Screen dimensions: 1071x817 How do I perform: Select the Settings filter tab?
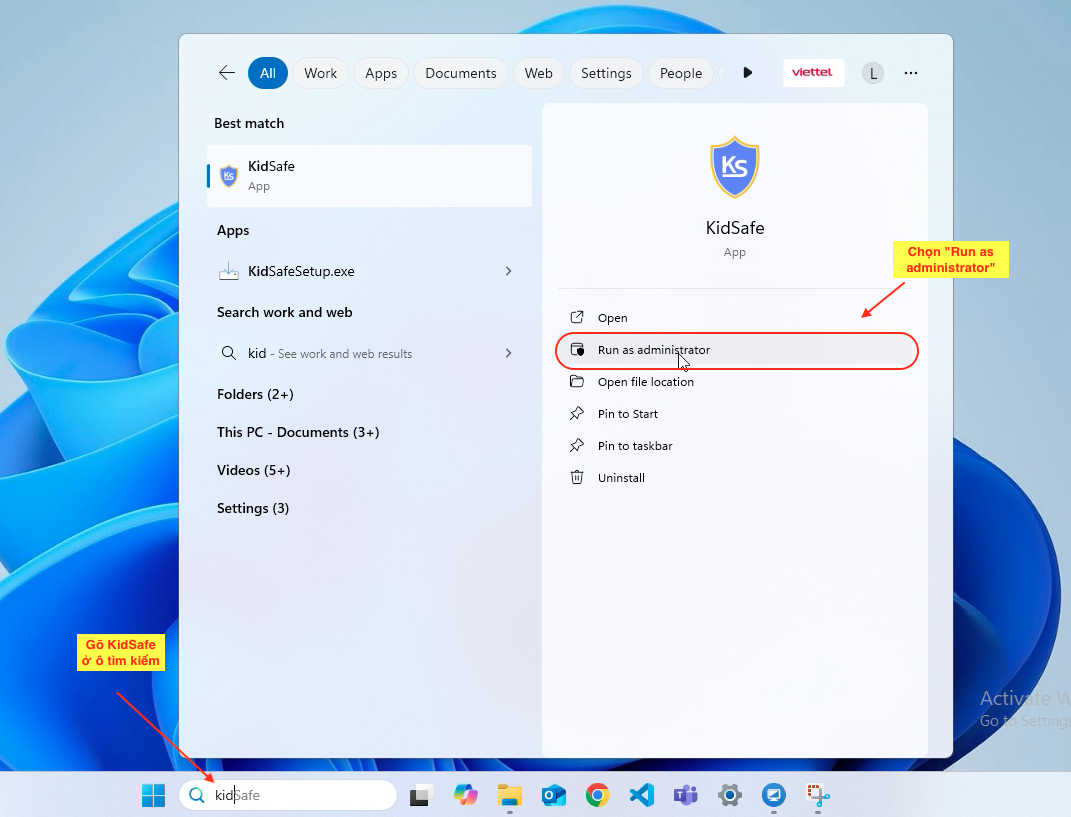pos(606,73)
